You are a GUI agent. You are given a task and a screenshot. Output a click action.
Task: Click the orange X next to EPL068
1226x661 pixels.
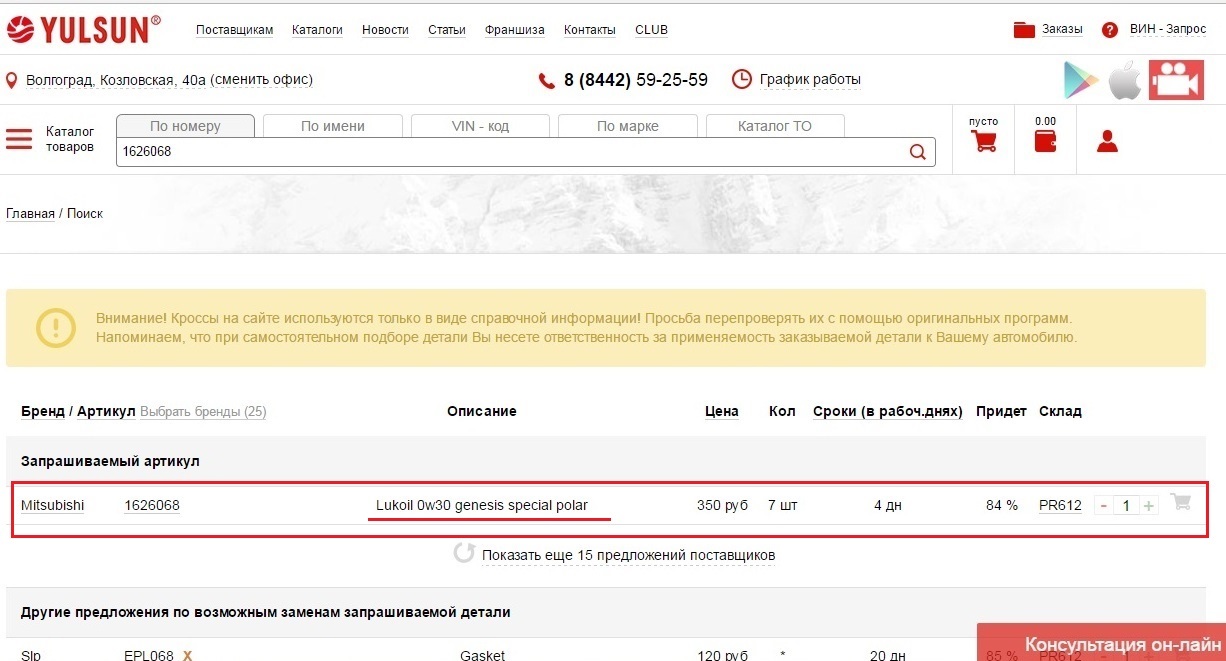[187, 656]
